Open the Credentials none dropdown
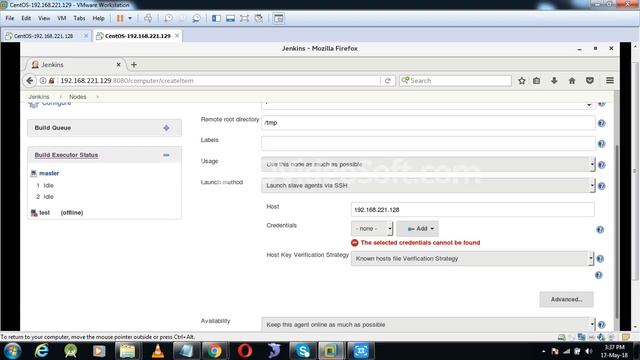The height and width of the screenshot is (360, 640). (372, 229)
